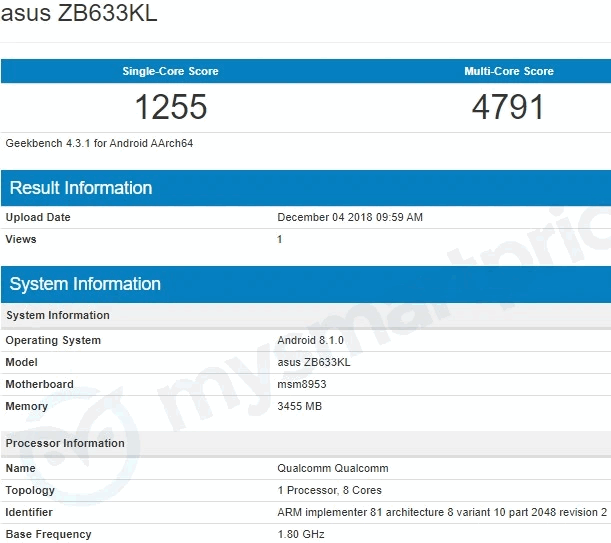The height and width of the screenshot is (543, 611).
Task: Click the processor Name label
Action: click(20, 468)
